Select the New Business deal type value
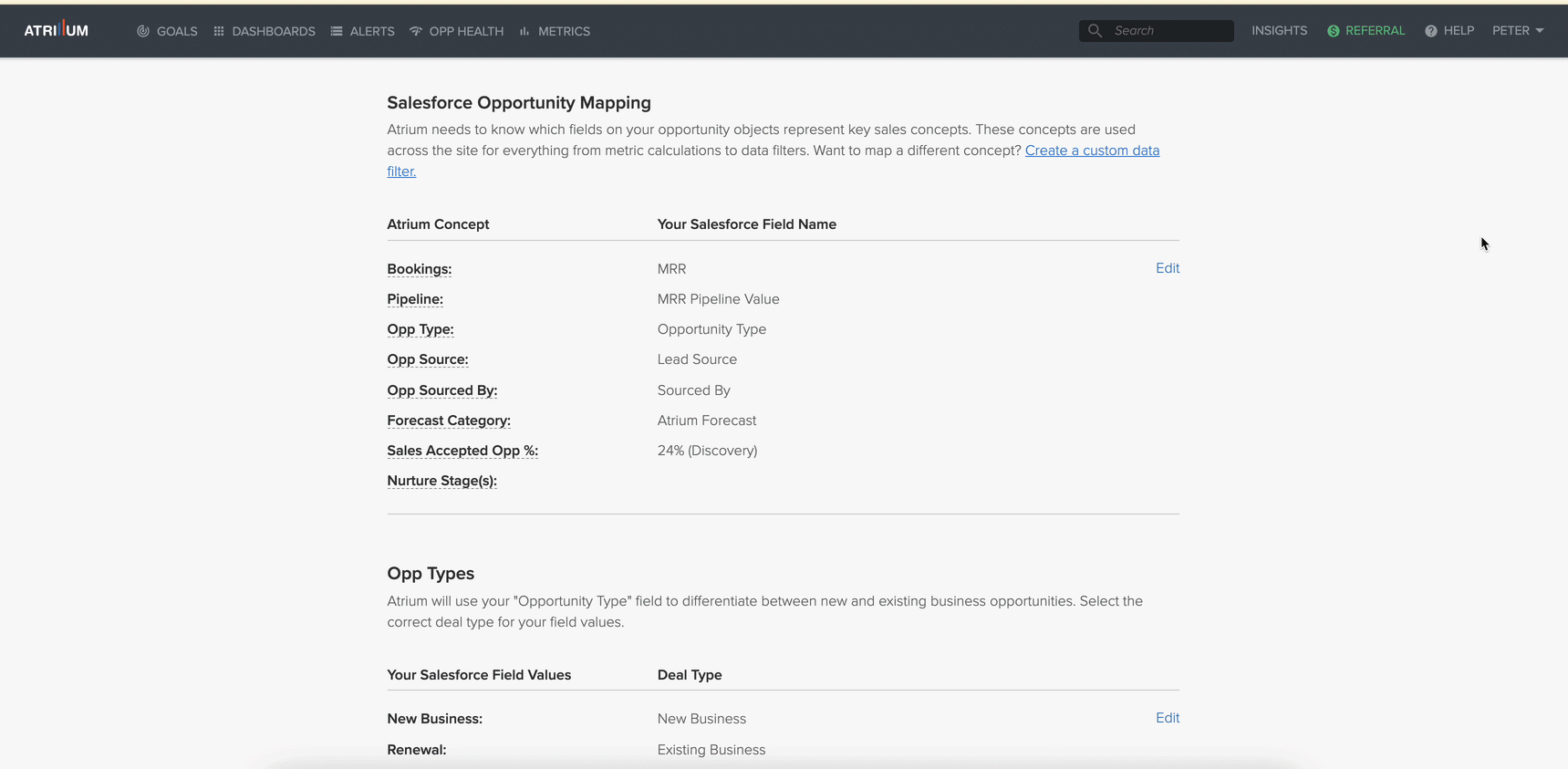This screenshot has width=1568, height=769. click(702, 719)
